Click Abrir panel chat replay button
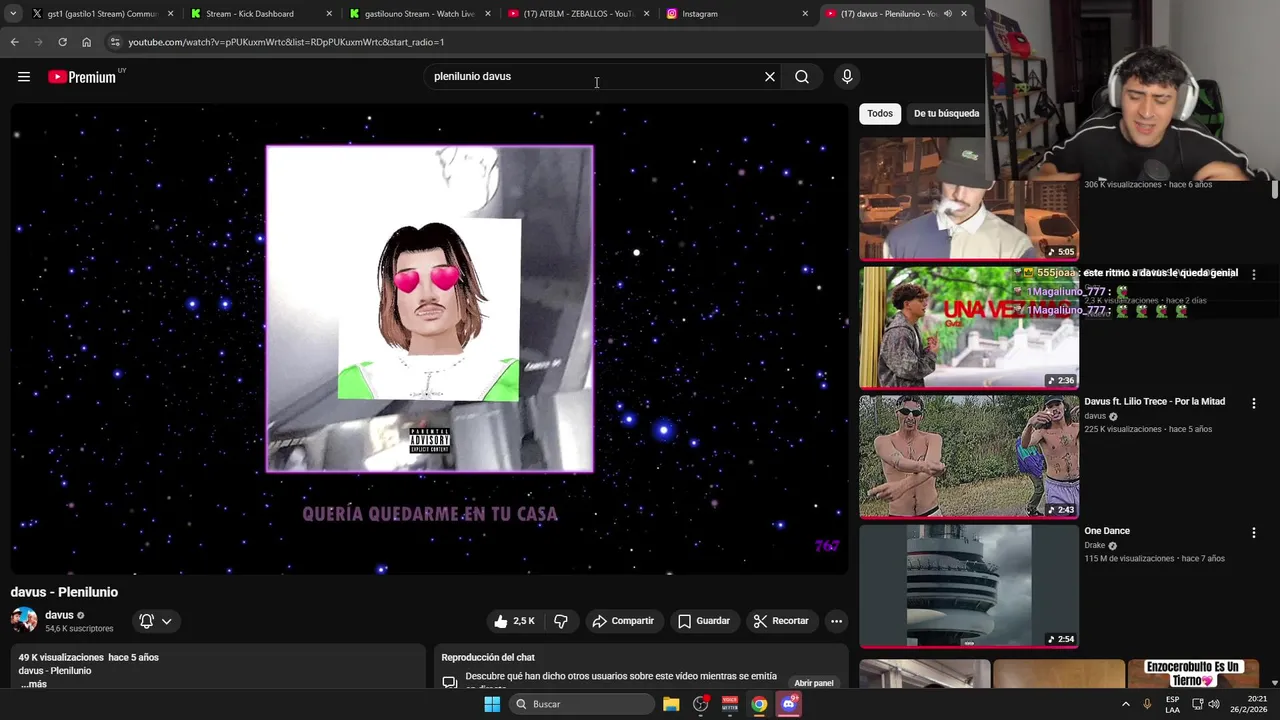1280x720 pixels. (814, 683)
